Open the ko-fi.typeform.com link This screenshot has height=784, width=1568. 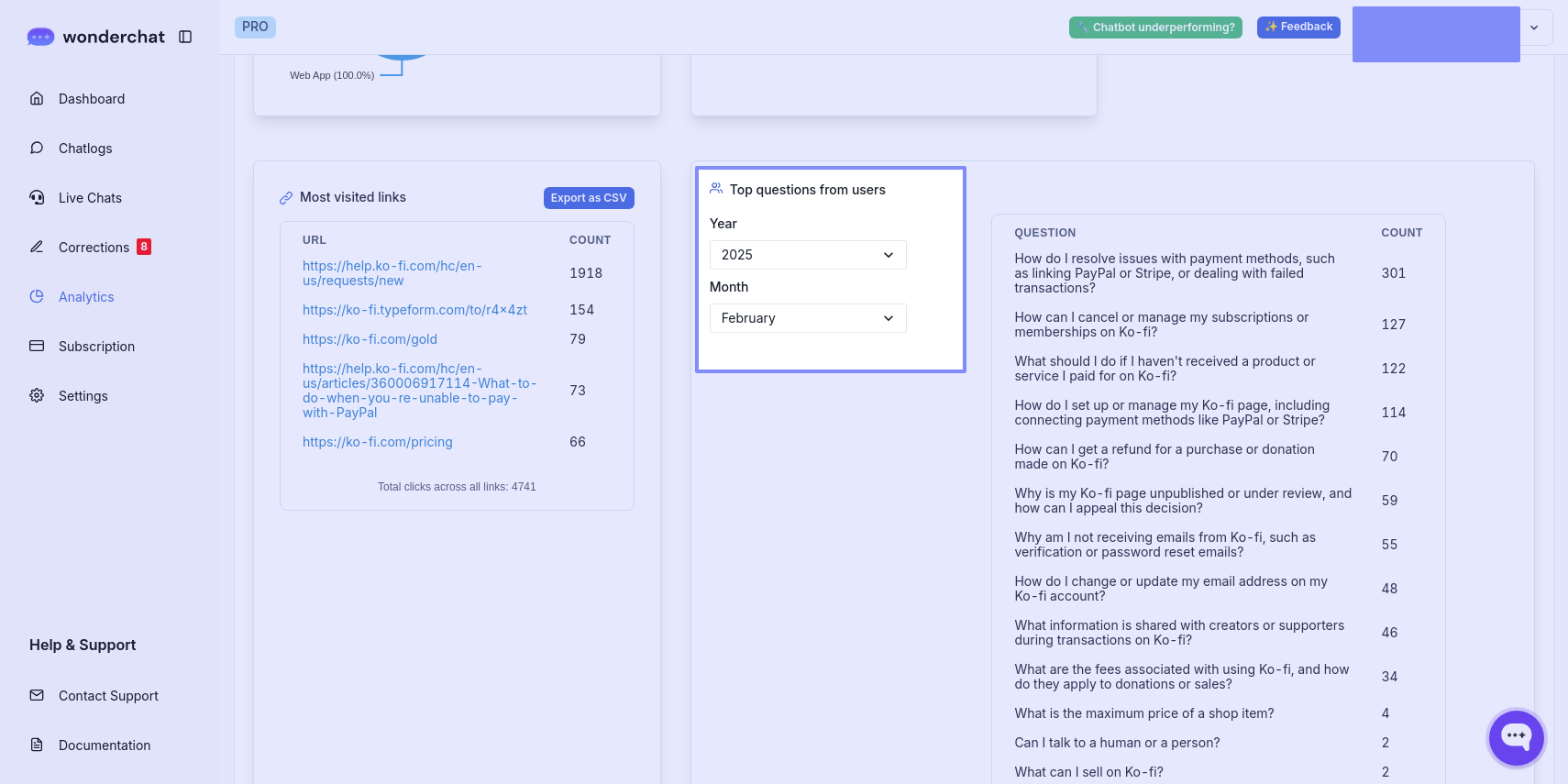click(x=415, y=310)
